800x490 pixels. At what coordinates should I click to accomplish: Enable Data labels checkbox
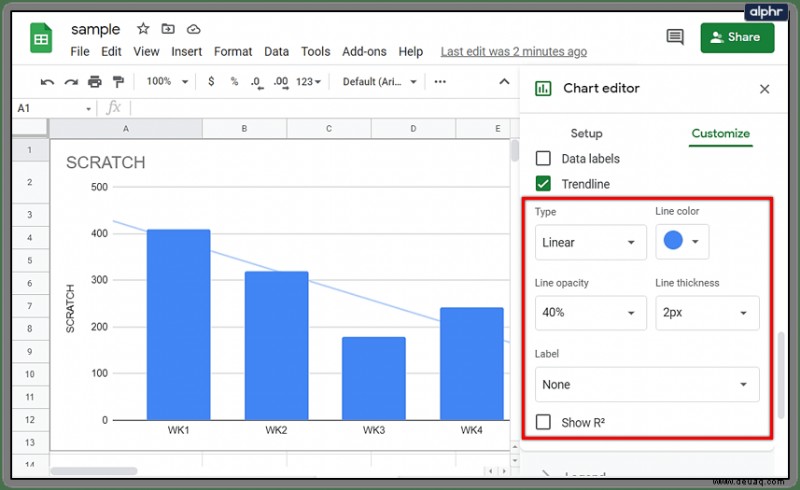pyautogui.click(x=543, y=158)
